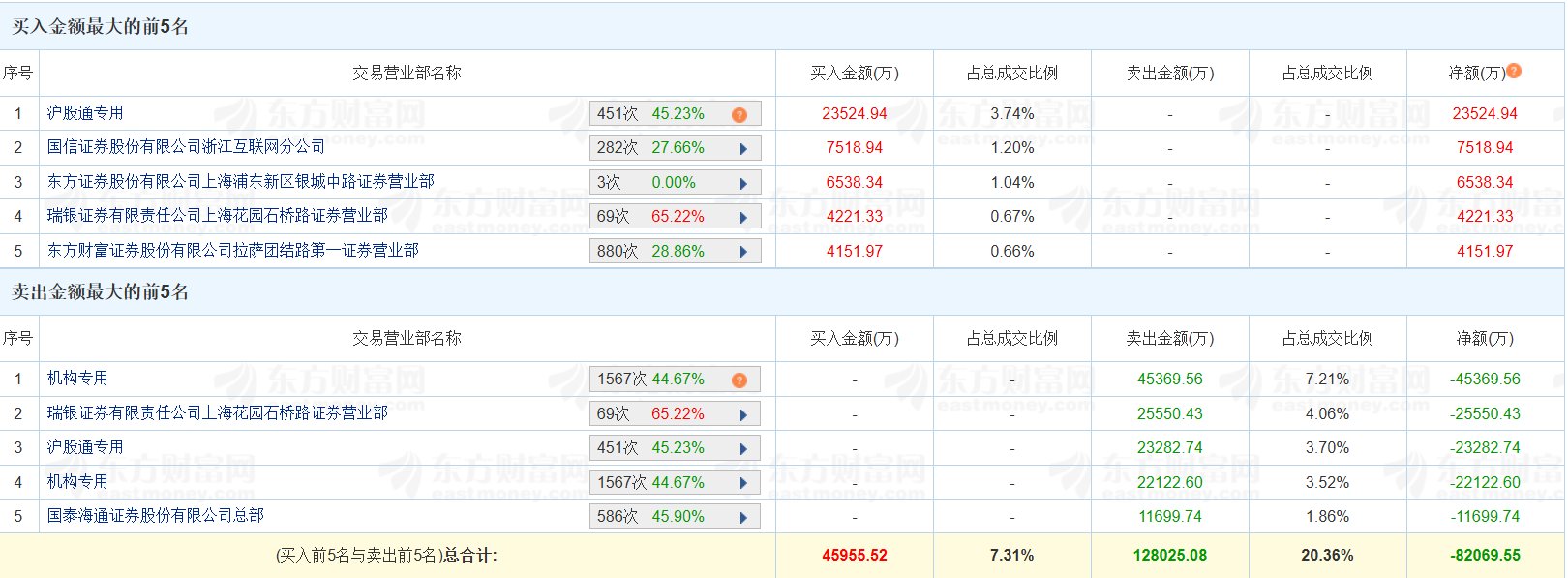
Task: Click the 7.21% ratio cell
Action: point(1328,380)
